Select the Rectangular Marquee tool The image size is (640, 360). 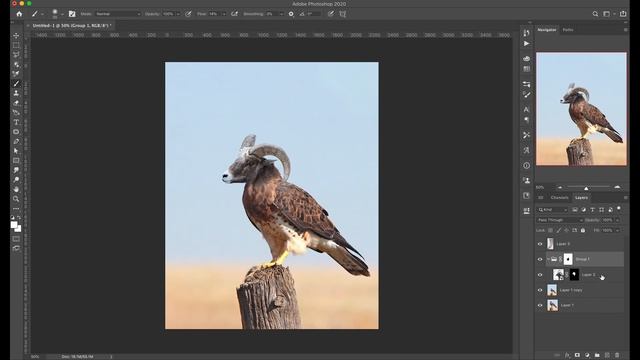16,45
